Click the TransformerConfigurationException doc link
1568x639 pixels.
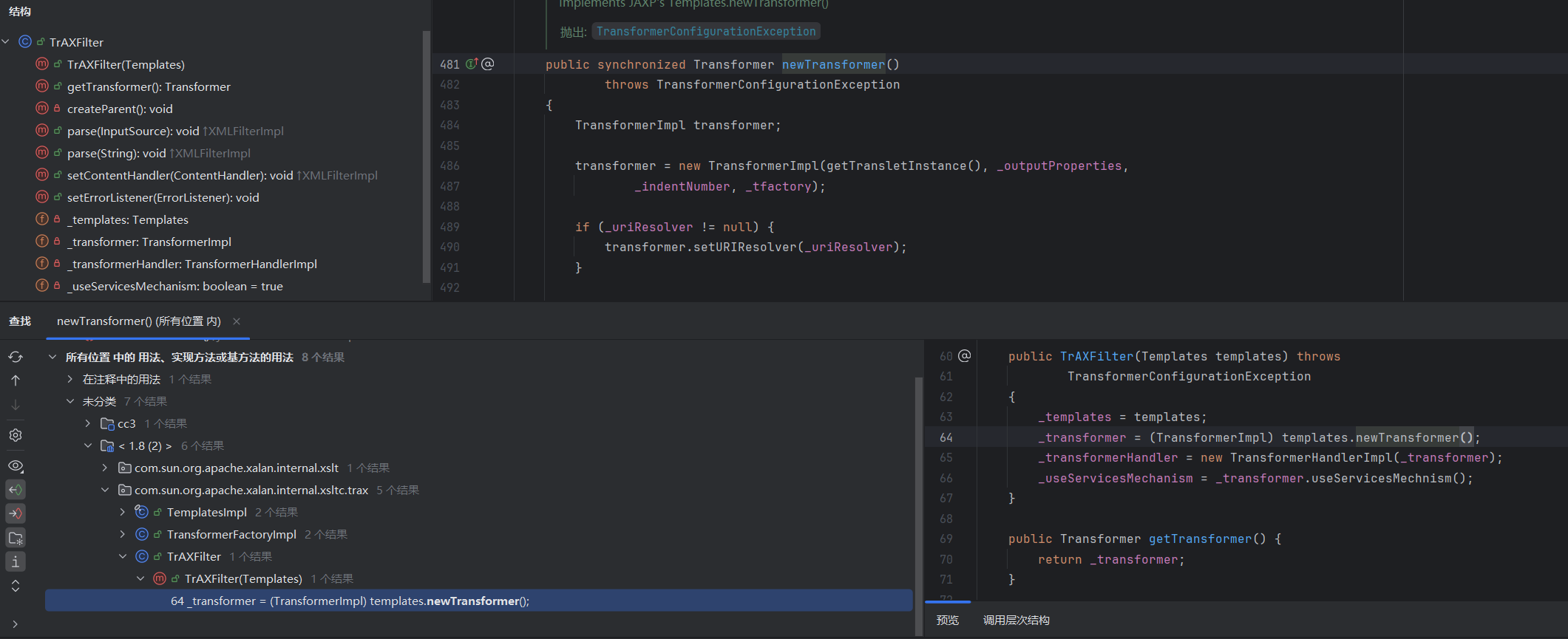tap(705, 31)
